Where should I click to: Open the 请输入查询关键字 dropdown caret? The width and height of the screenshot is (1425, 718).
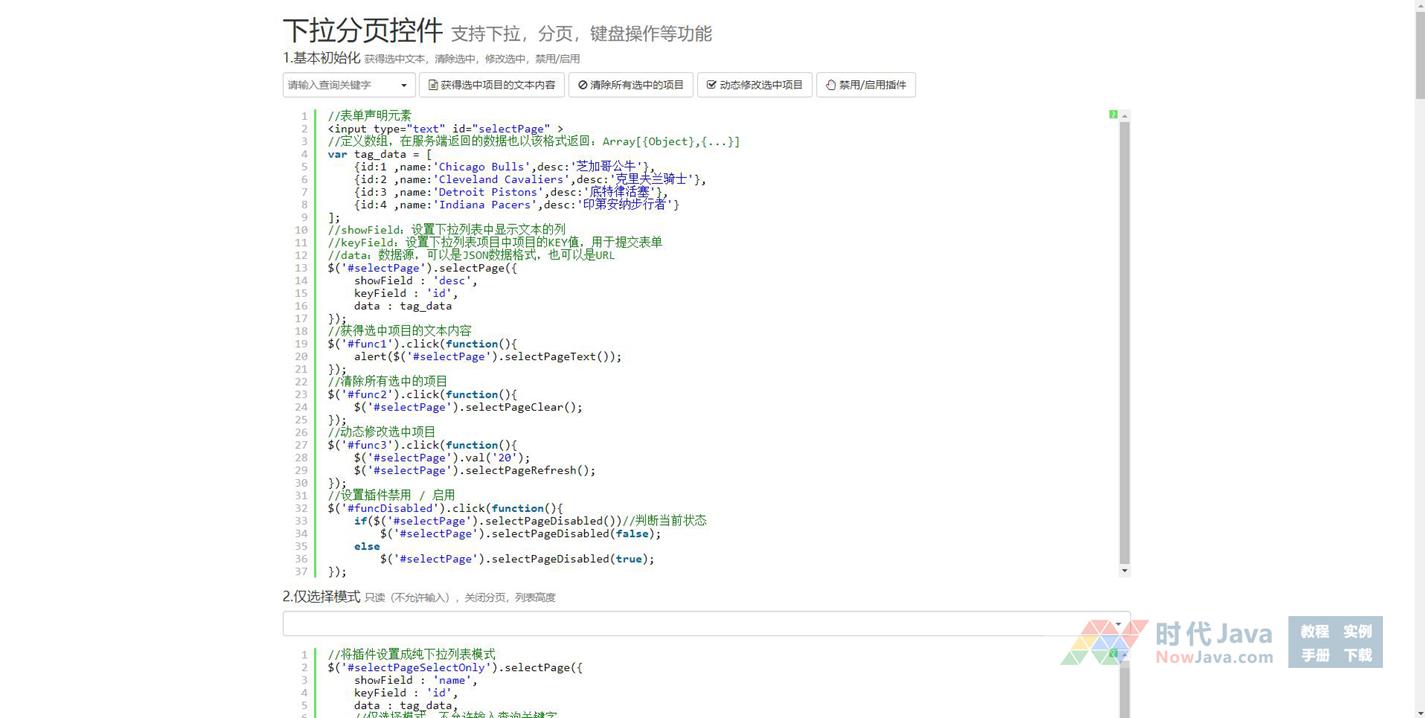(x=404, y=85)
